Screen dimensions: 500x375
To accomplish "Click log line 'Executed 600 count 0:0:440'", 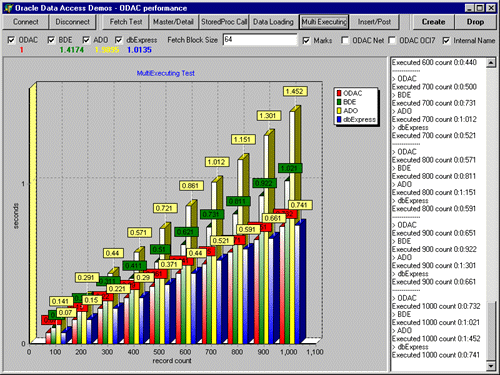I will coord(434,62).
